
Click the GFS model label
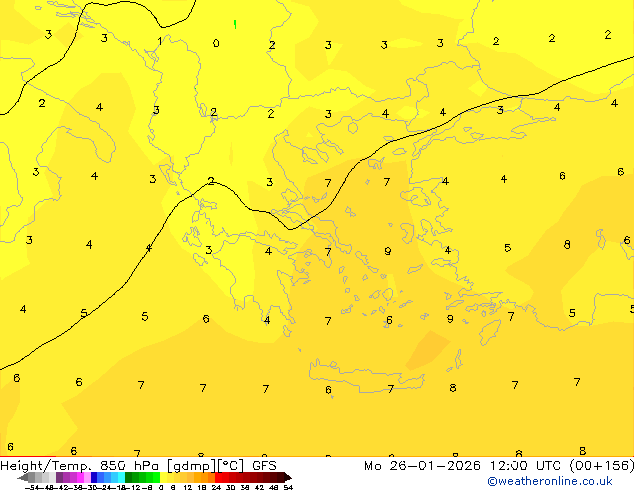[x=264, y=466]
